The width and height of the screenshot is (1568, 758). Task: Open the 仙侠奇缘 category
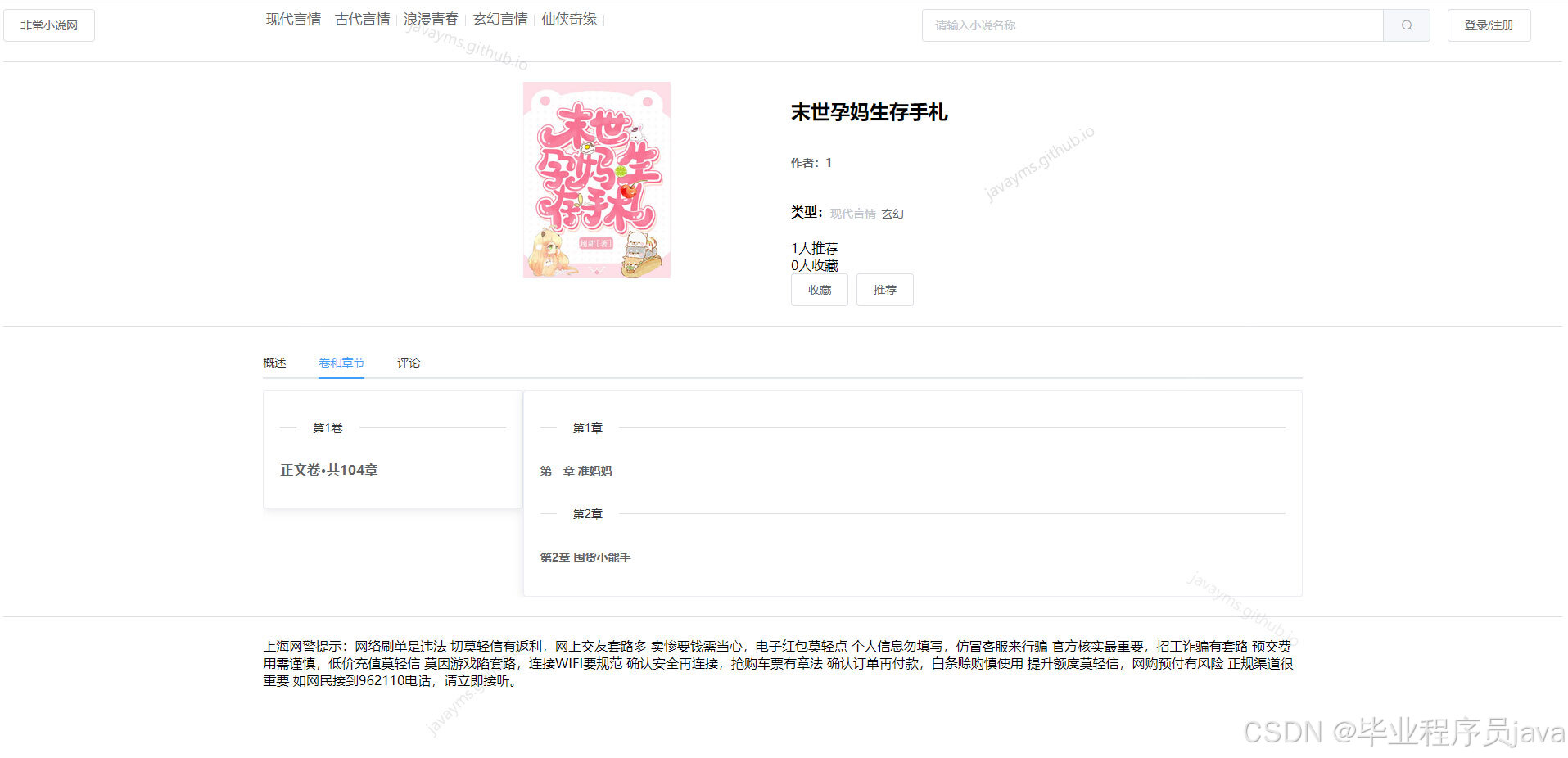(569, 19)
